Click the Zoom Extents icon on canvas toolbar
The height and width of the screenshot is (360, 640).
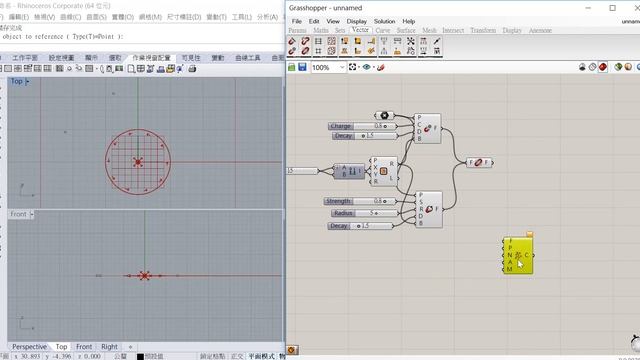[x=352, y=67]
